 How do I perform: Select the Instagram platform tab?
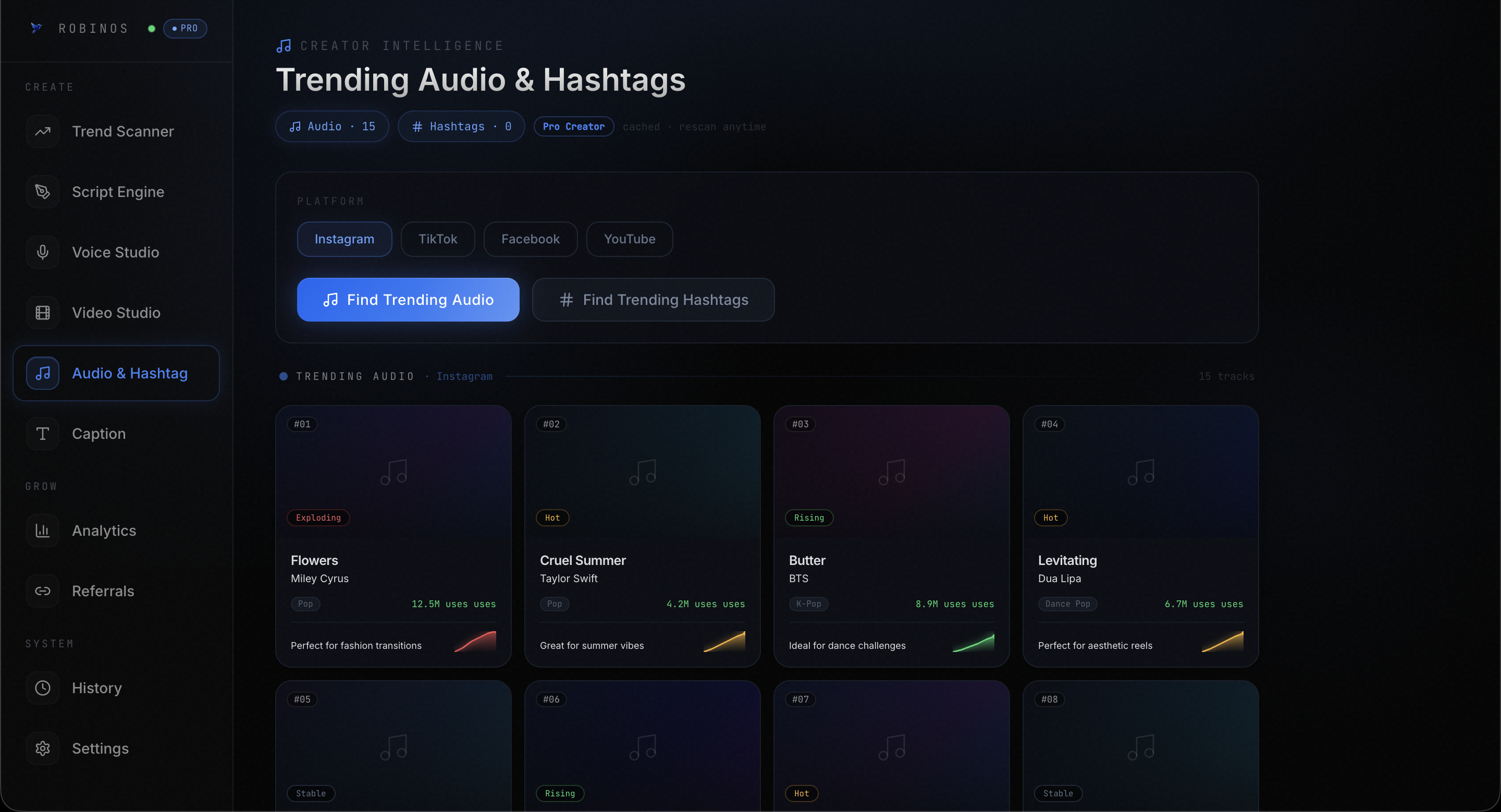(x=345, y=239)
